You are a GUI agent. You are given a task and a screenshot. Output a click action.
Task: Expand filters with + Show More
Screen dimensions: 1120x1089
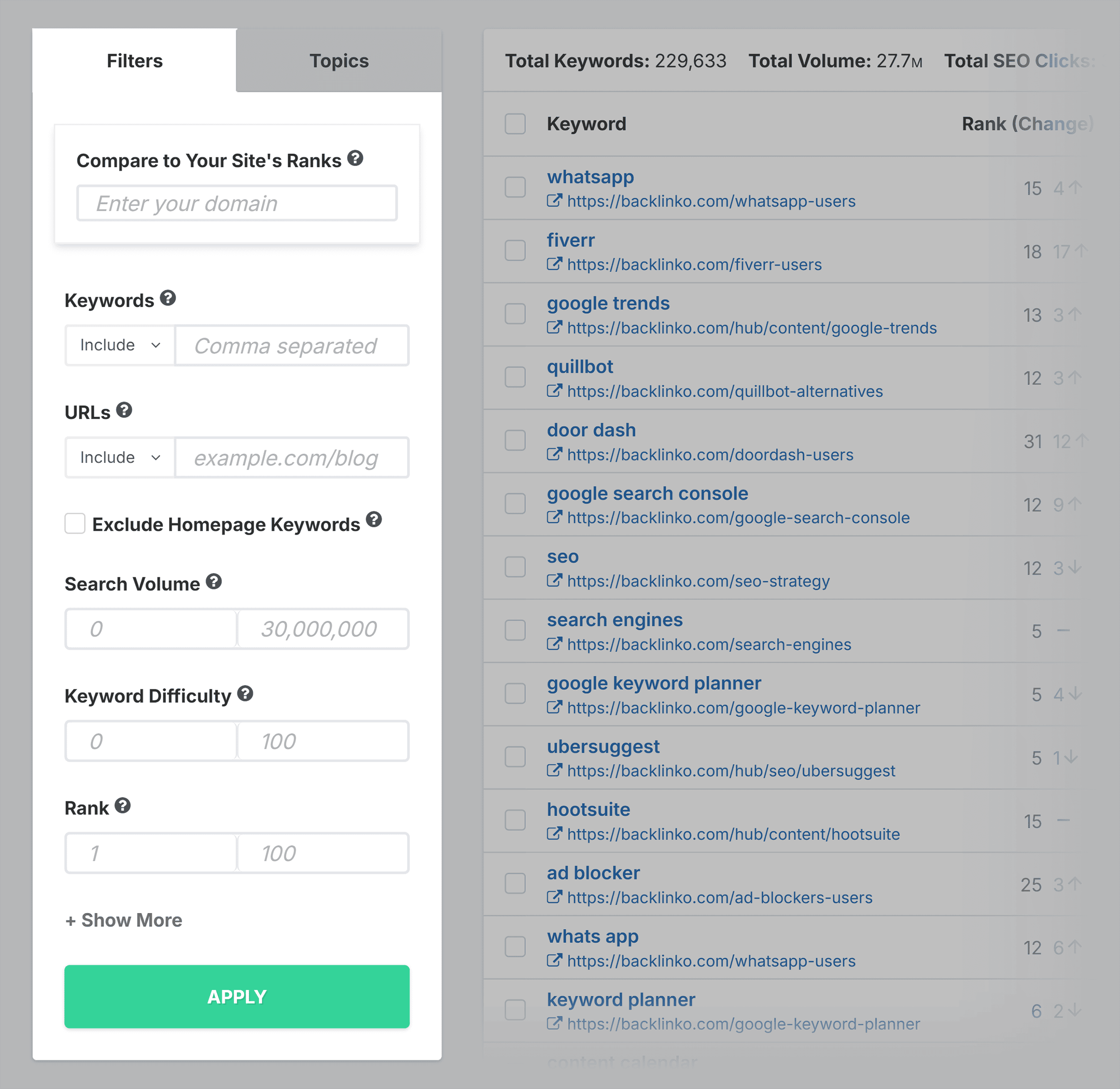[x=124, y=920]
